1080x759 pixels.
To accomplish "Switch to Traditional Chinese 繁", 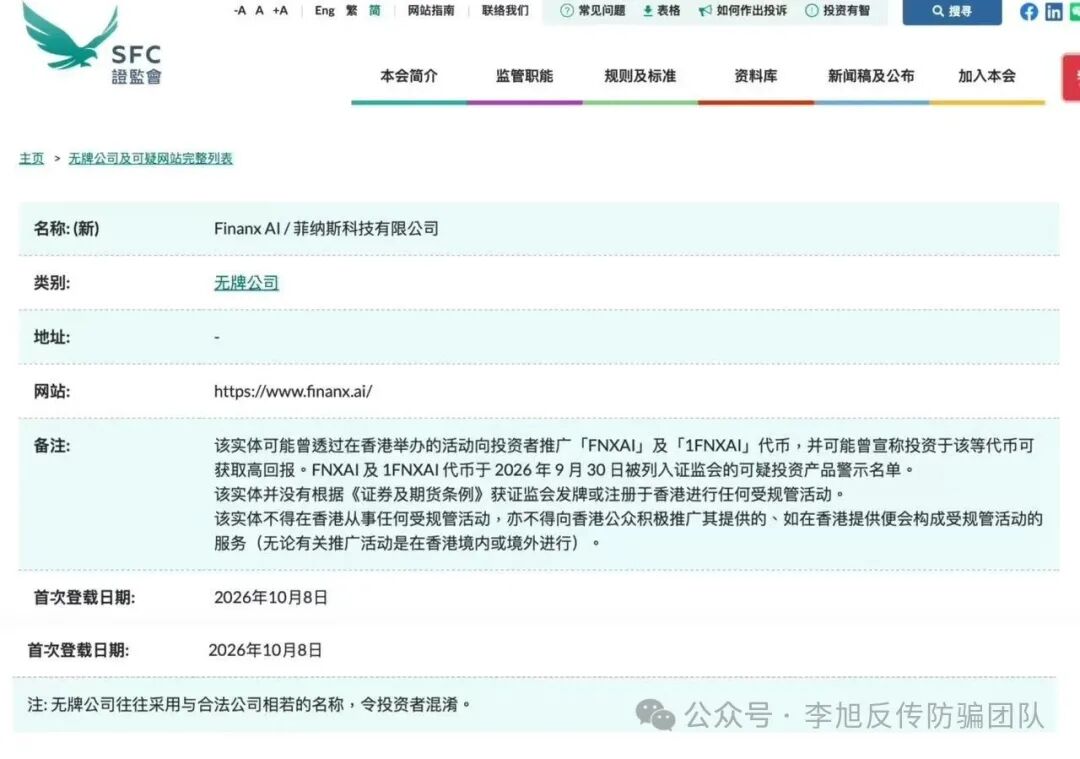I will pos(352,10).
